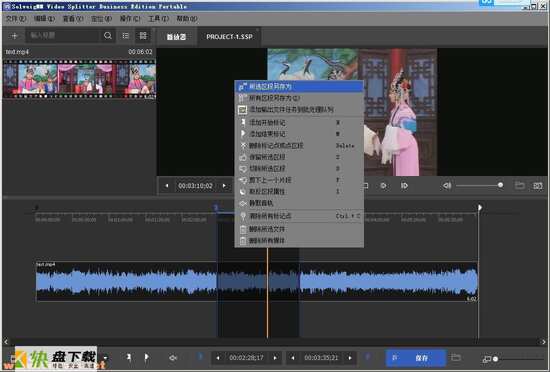The height and width of the screenshot is (372, 550).
Task: Click the media search text field
Action: tap(63, 36)
